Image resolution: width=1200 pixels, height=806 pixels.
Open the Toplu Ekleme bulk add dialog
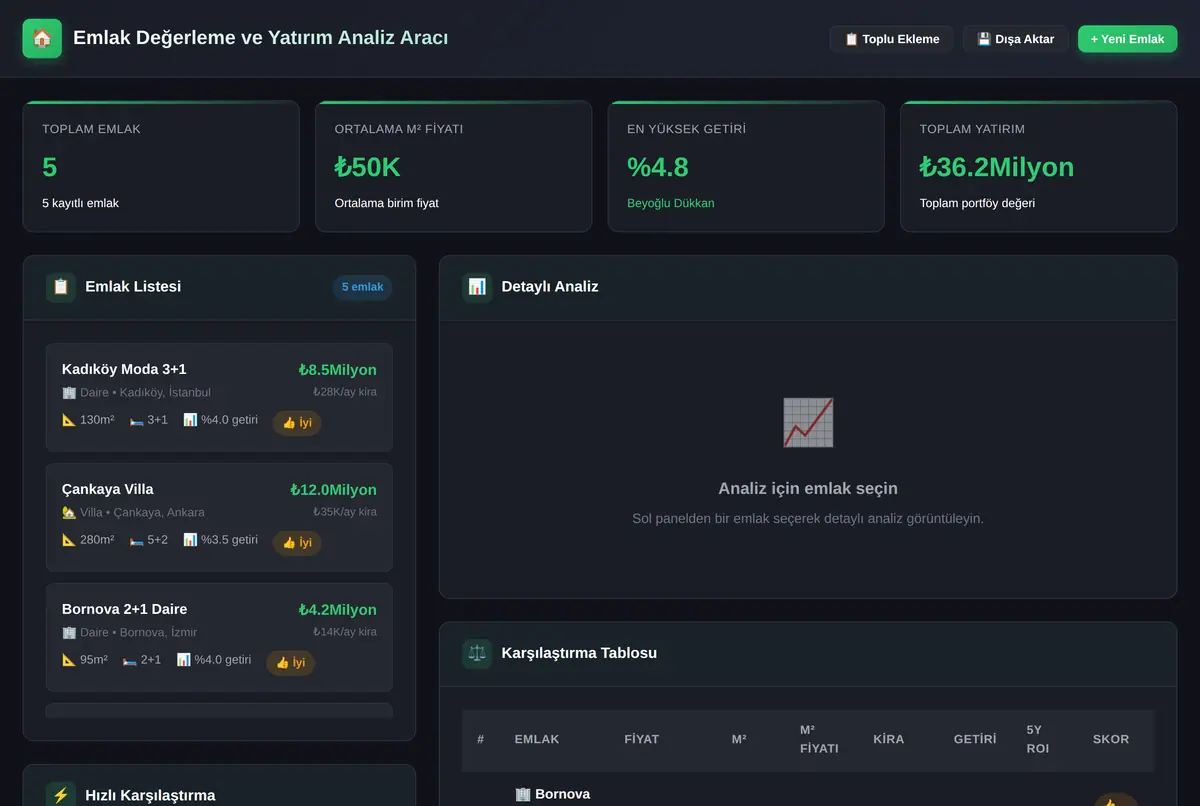(891, 39)
